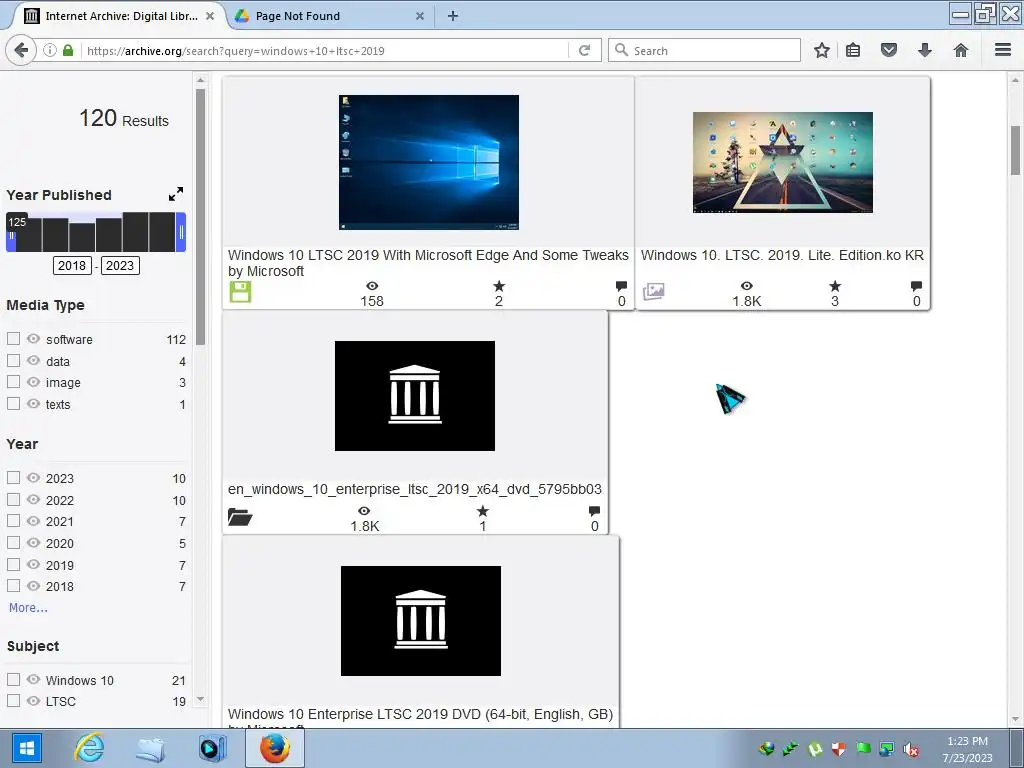Toggle the eye icon beside 2019
1024x768 pixels.
tap(33, 564)
